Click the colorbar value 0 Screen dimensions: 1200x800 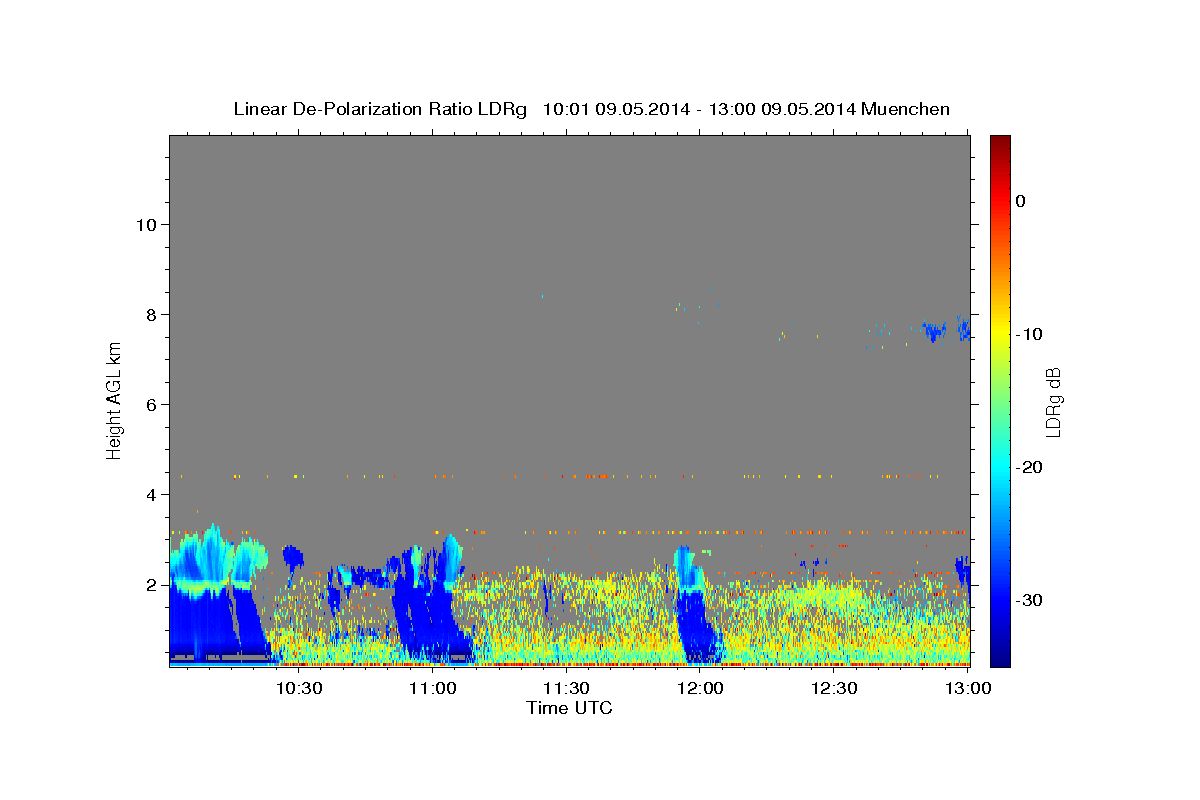[x=1020, y=201]
